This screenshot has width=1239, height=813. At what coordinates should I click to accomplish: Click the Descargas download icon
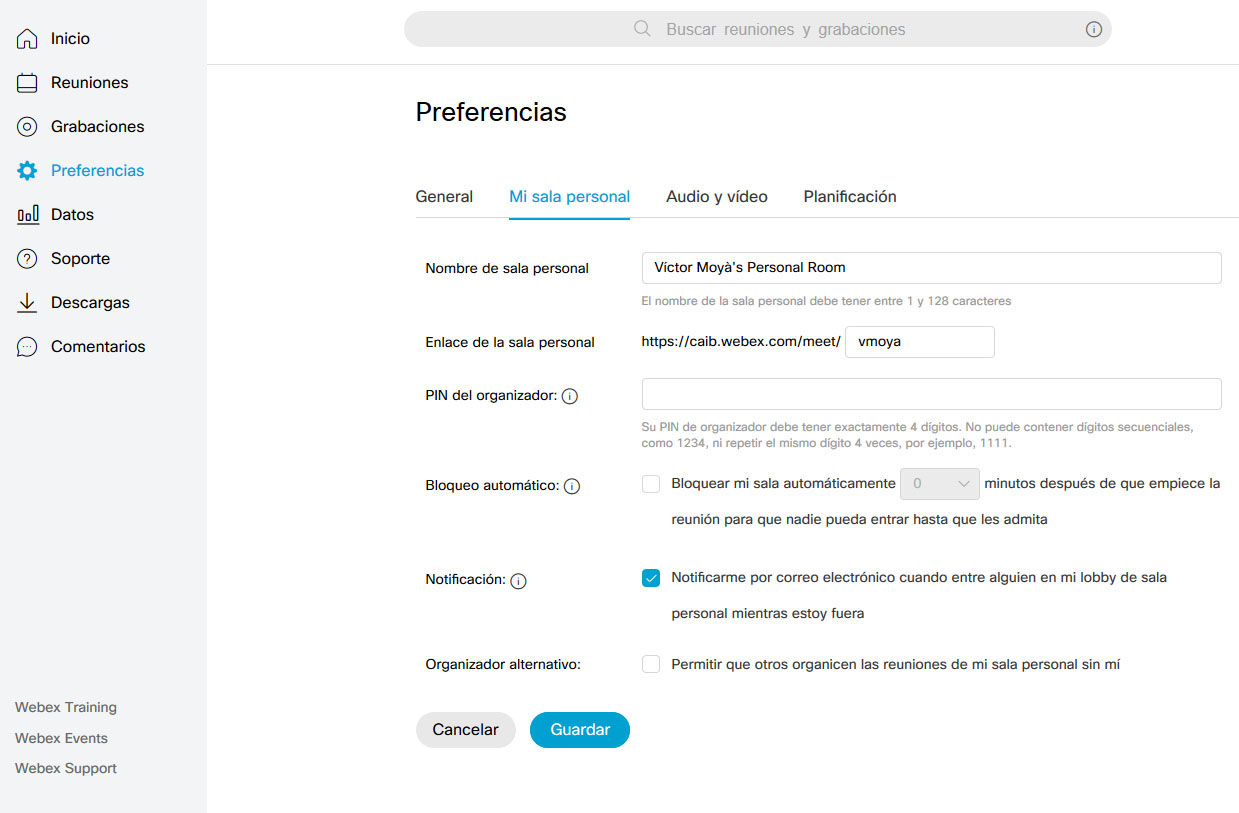(27, 303)
